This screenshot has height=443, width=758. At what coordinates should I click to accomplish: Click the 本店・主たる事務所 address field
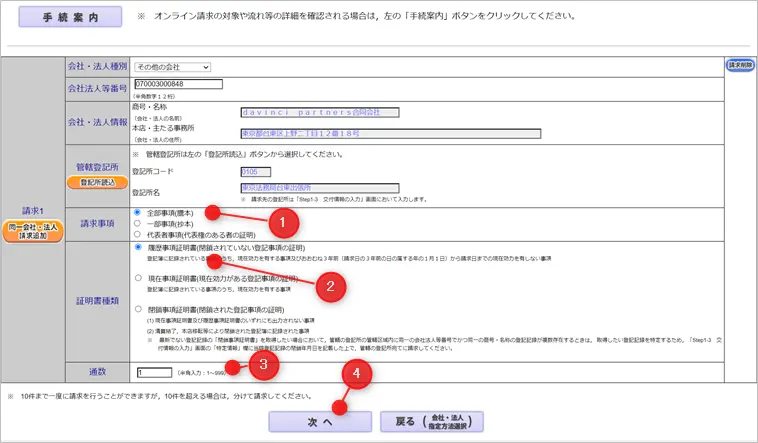pos(390,132)
